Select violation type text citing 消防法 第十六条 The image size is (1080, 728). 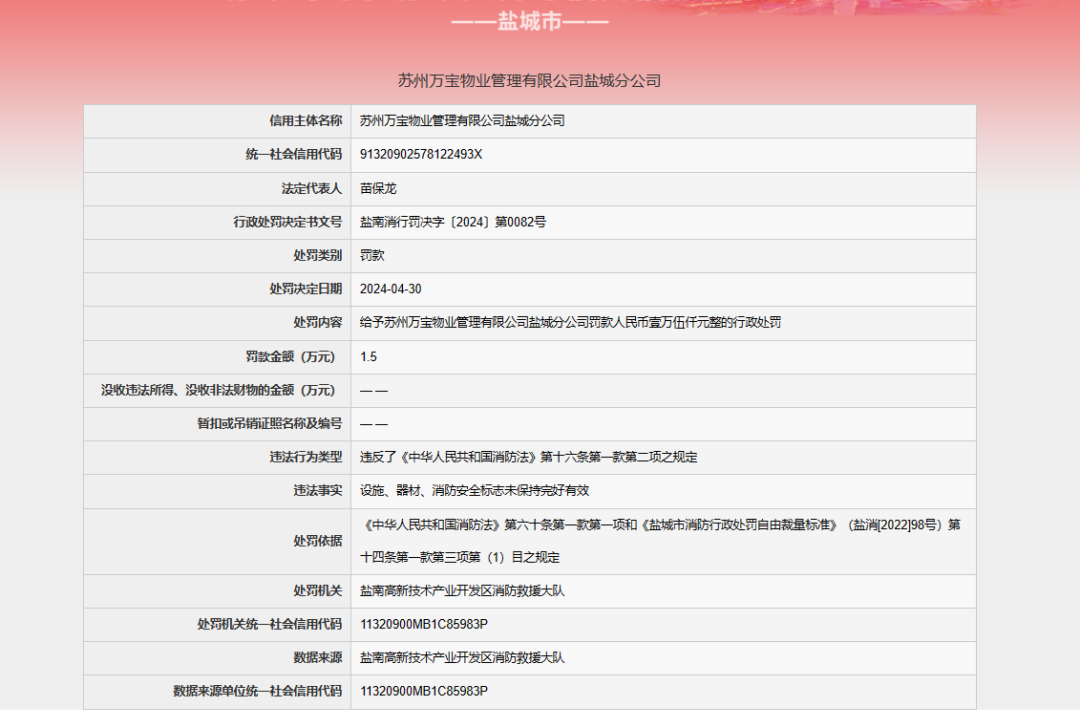point(528,457)
